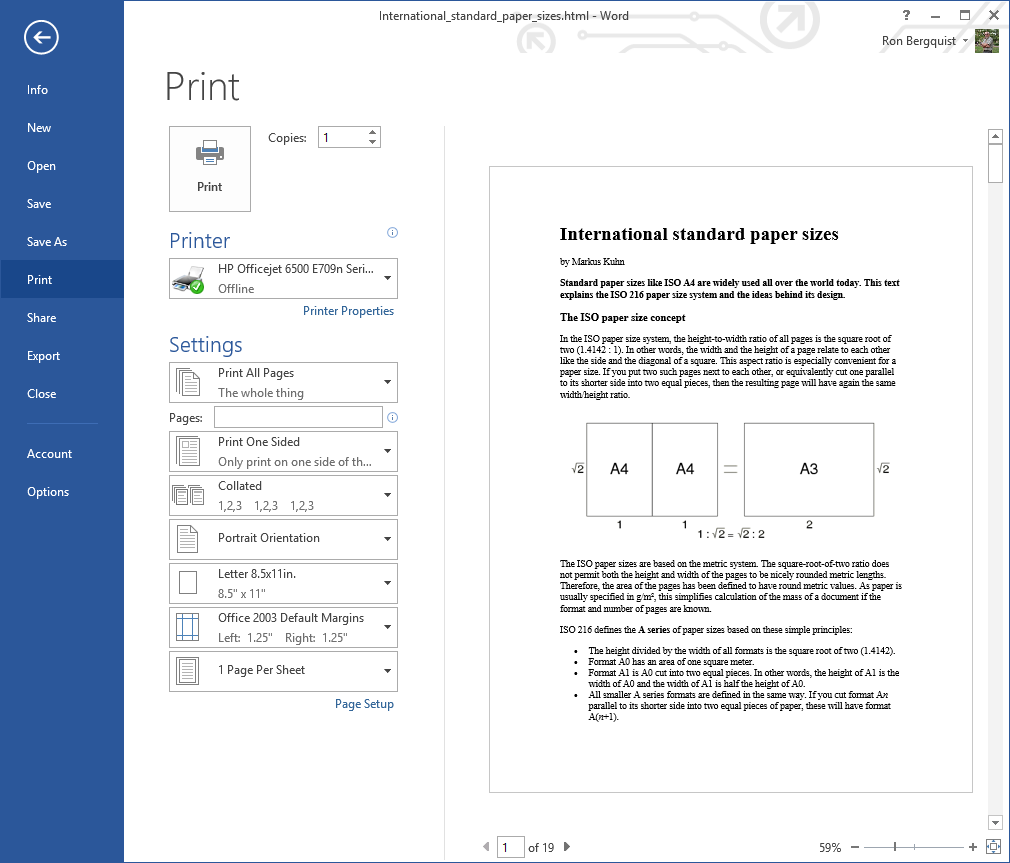Go to next page in print preview
1010x863 pixels.
567,847
